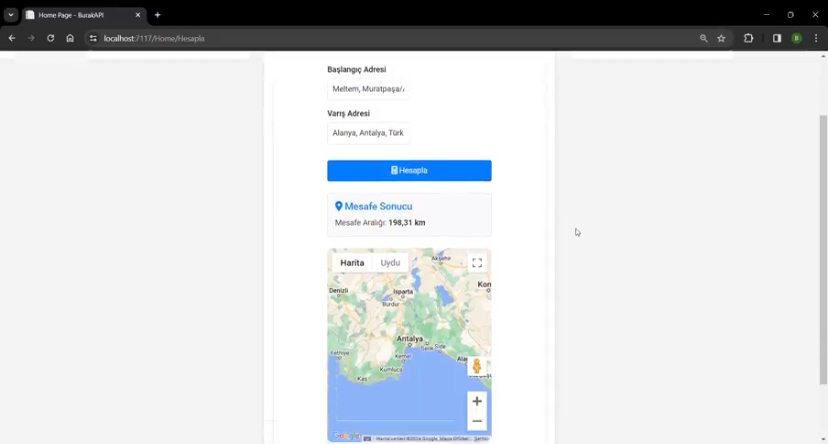Open a new browser tab
Viewport: 828px width, 444px height.
[x=157, y=15]
